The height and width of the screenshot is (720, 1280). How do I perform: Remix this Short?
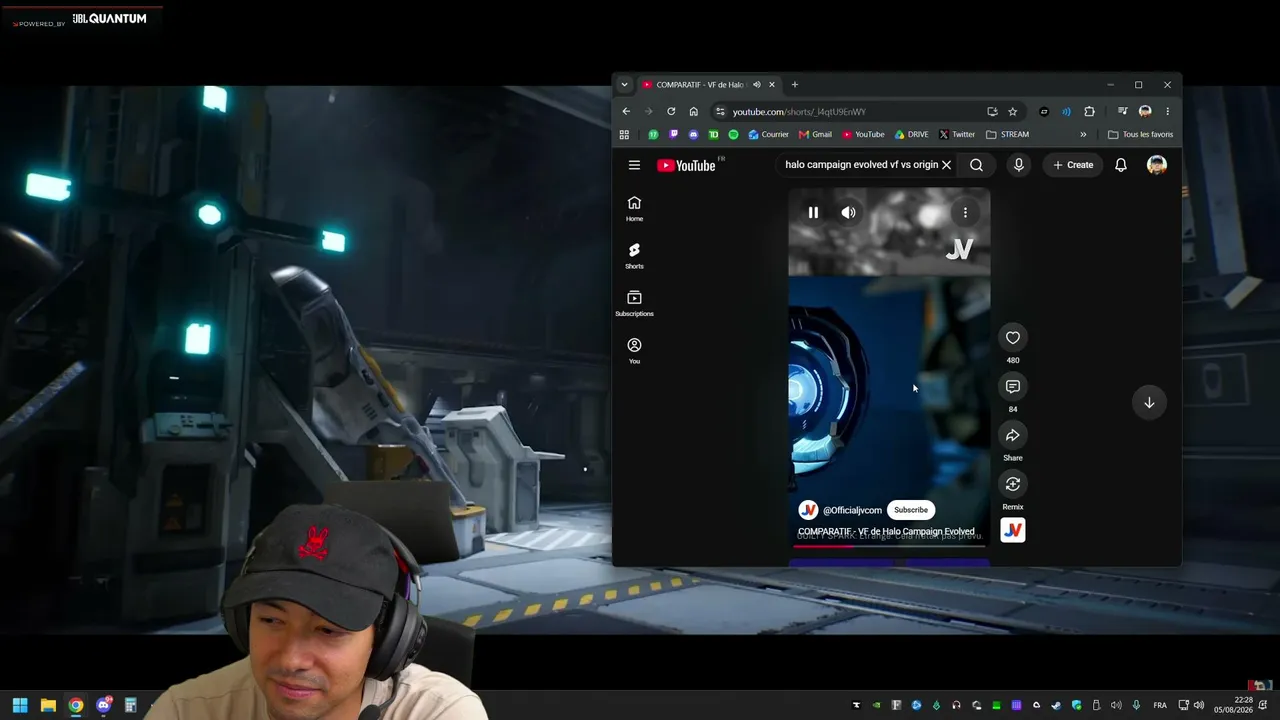pos(1013,484)
